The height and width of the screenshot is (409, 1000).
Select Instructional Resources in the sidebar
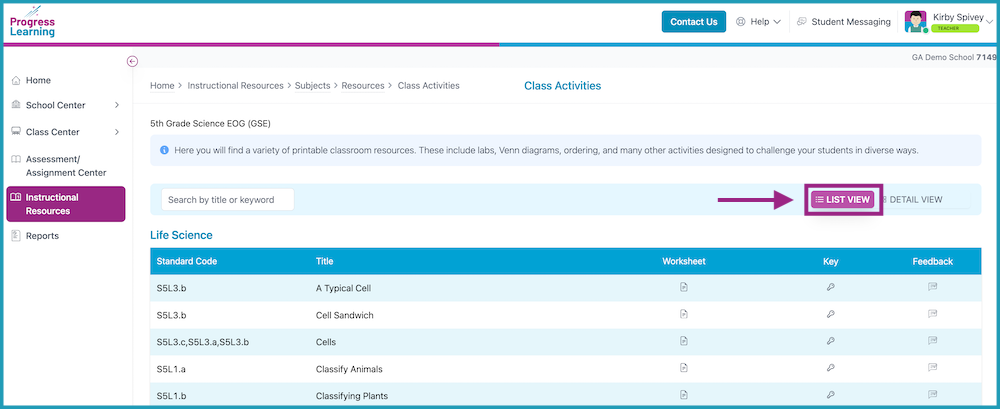(x=66, y=204)
